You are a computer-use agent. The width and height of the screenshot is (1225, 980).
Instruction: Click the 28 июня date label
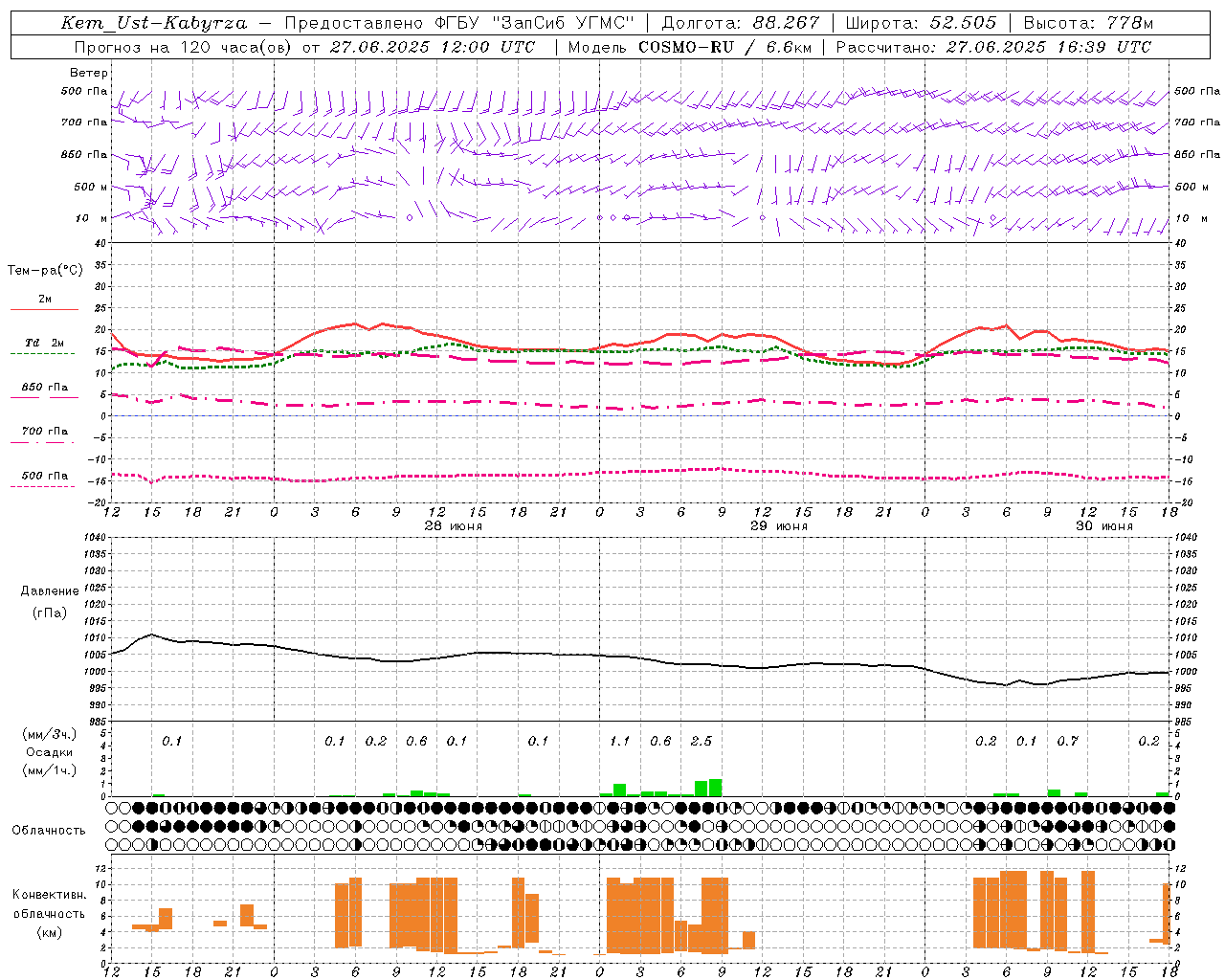[x=453, y=526]
